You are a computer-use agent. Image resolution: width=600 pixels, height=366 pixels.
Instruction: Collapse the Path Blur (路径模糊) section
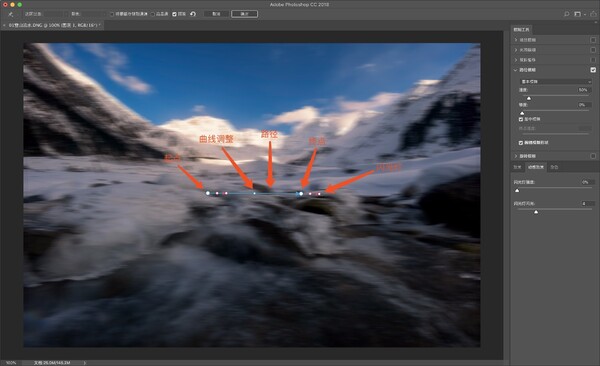coord(515,70)
